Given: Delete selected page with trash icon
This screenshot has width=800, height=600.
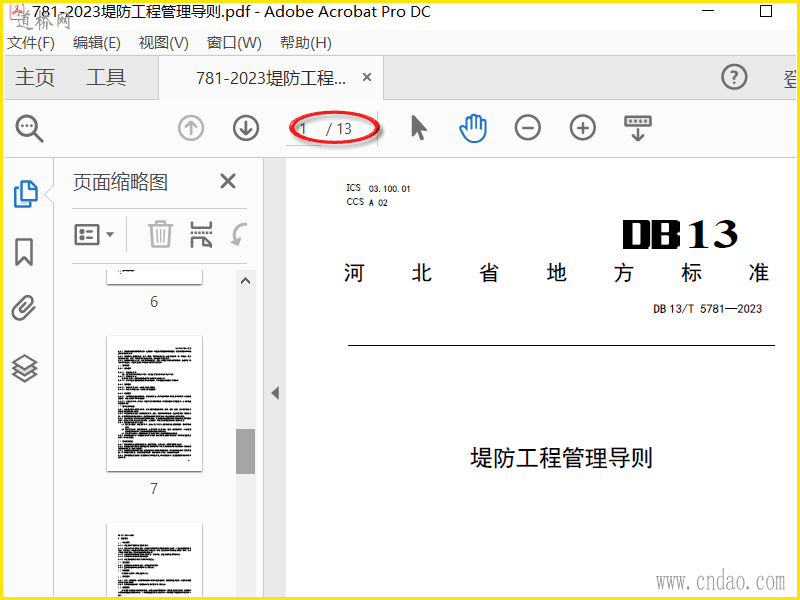Looking at the screenshot, I should click(x=160, y=235).
